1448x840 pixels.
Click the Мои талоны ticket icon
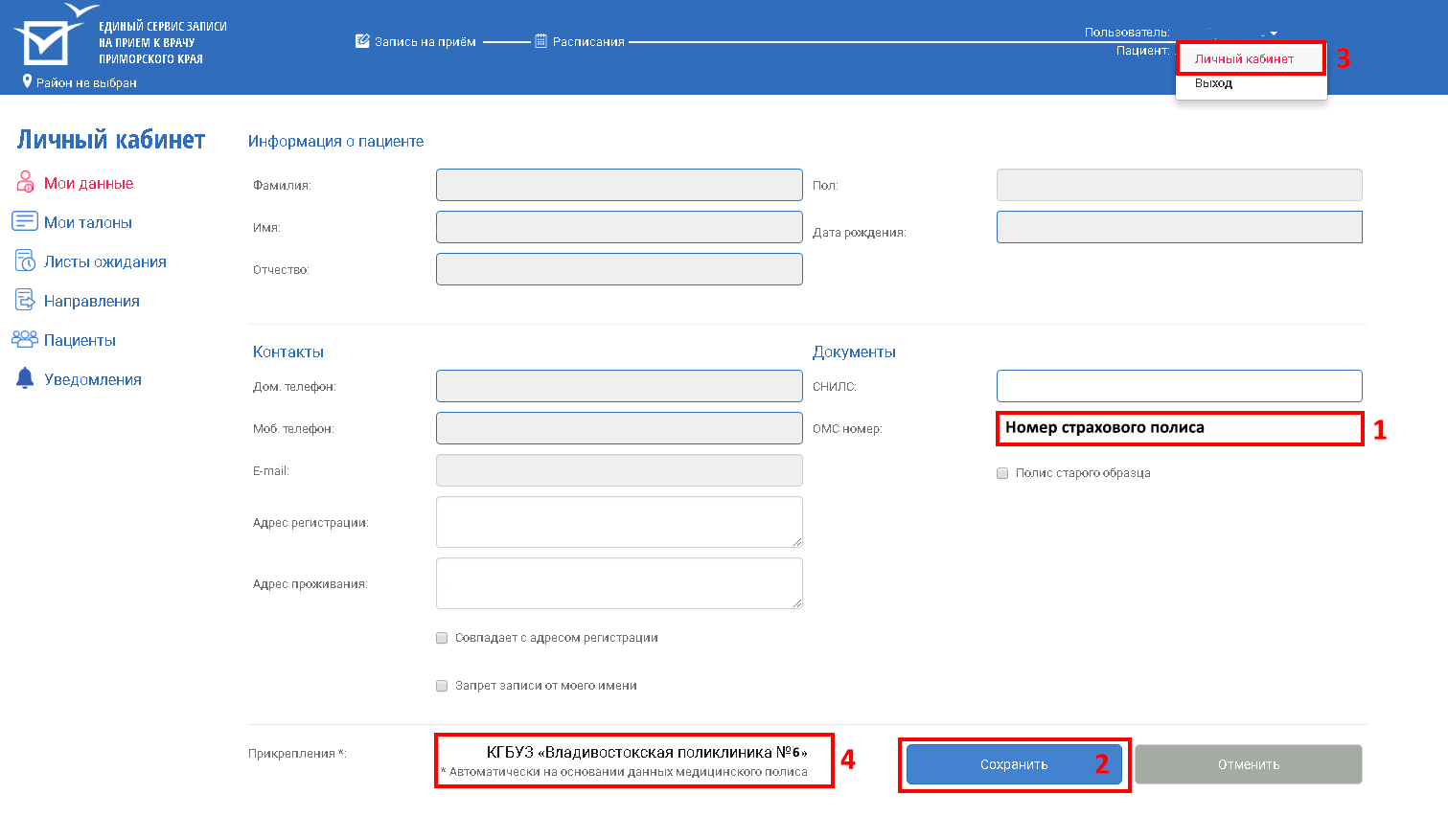(25, 221)
